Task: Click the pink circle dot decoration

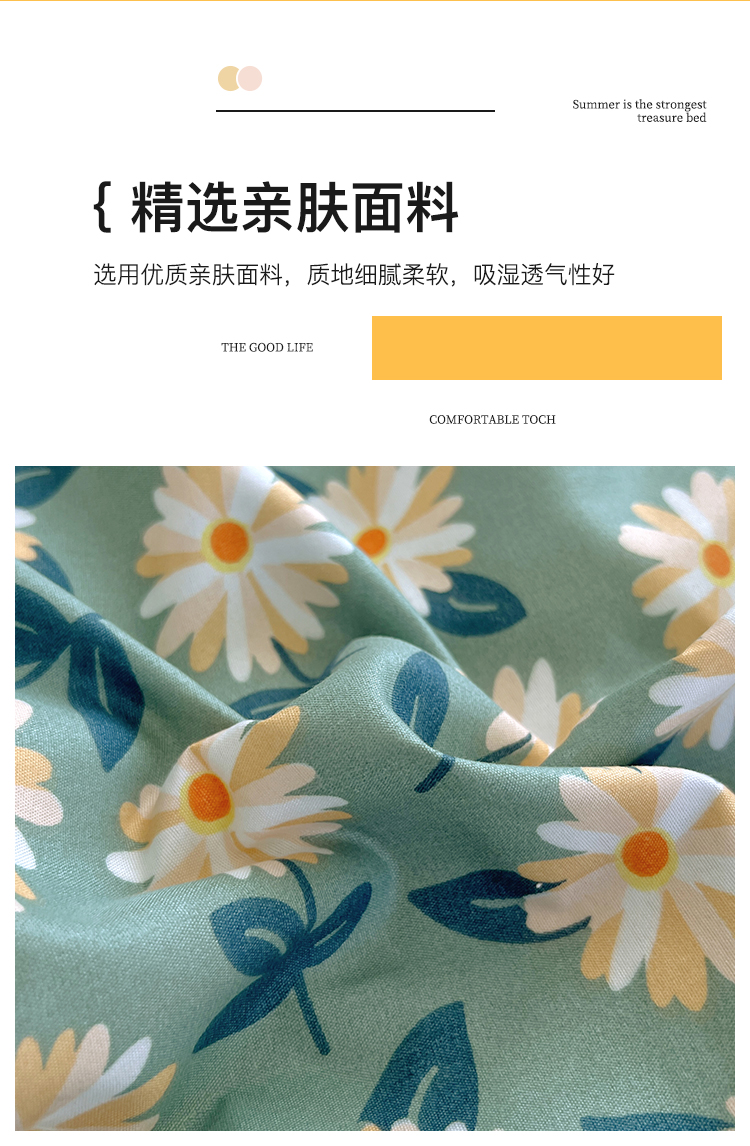Action: tap(250, 78)
